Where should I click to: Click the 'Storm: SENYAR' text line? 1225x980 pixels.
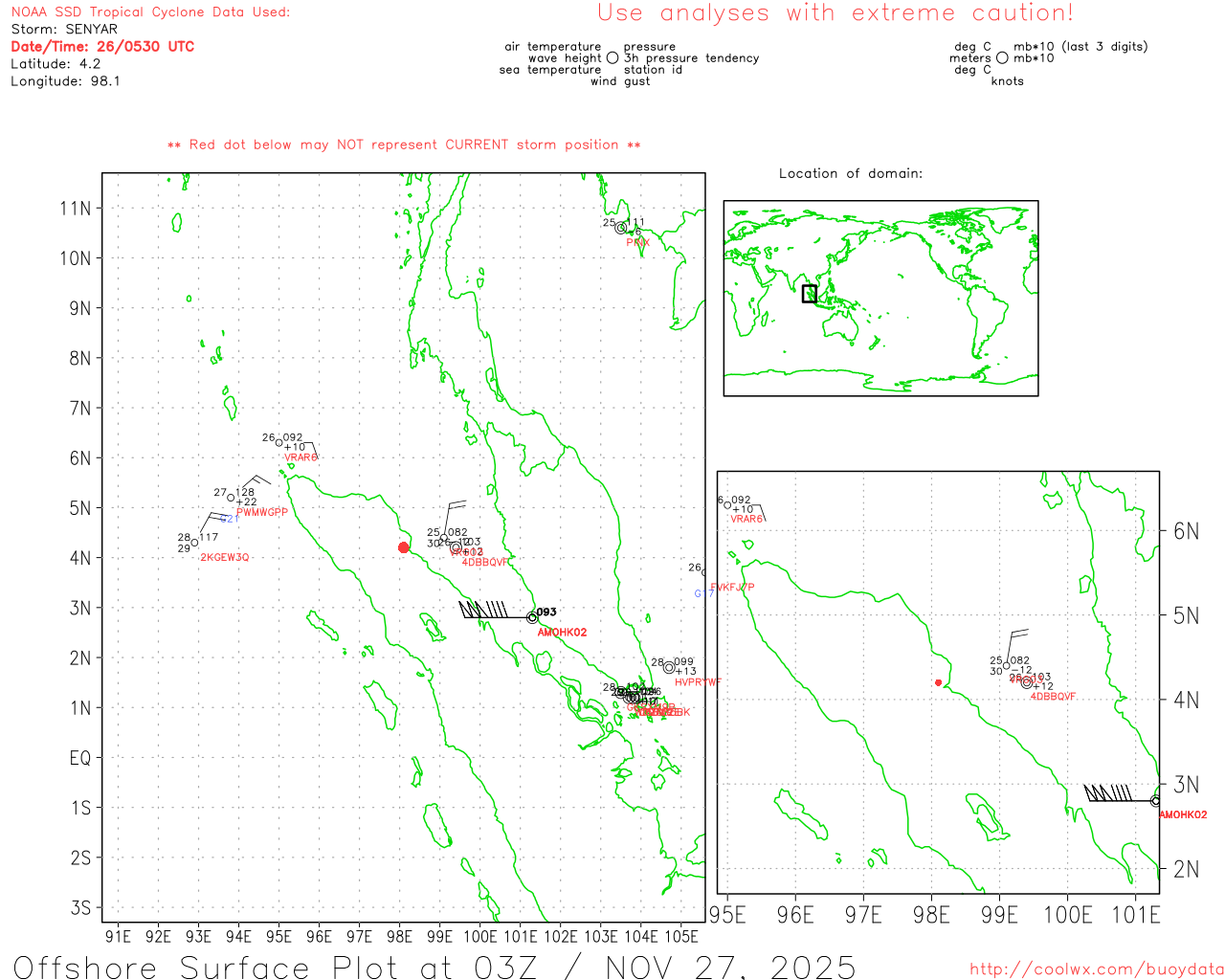coord(64,30)
